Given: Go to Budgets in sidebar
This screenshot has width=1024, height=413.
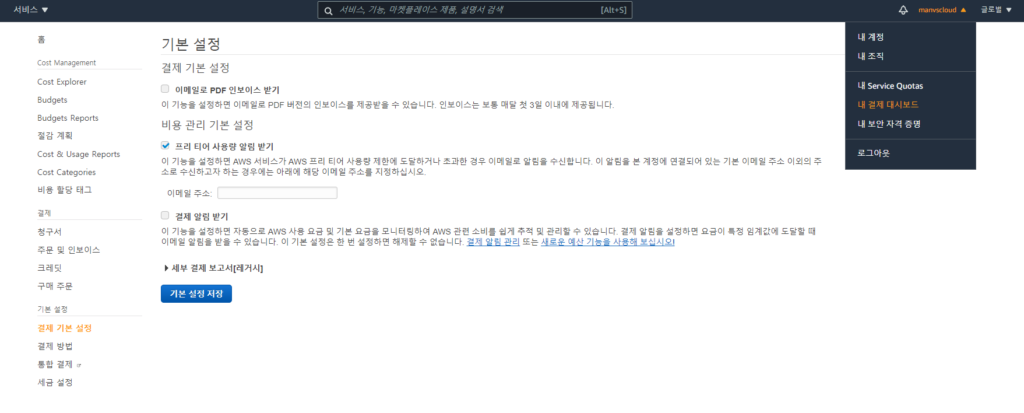Looking at the screenshot, I should pos(52,100).
